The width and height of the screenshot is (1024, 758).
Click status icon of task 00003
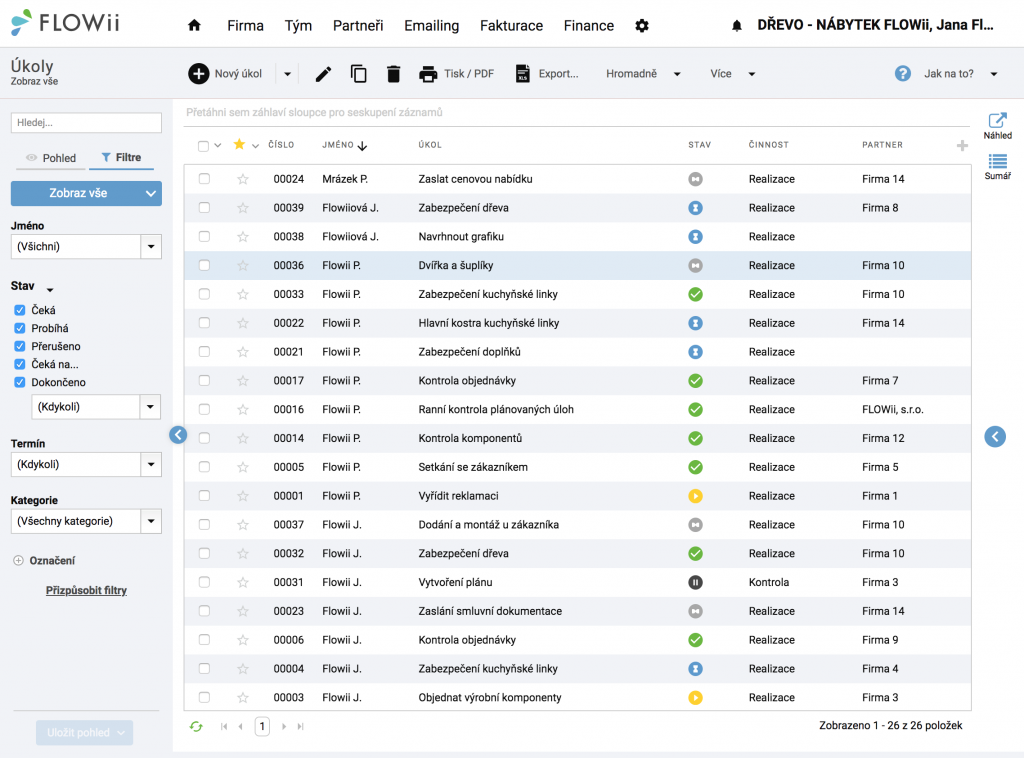pyautogui.click(x=696, y=697)
